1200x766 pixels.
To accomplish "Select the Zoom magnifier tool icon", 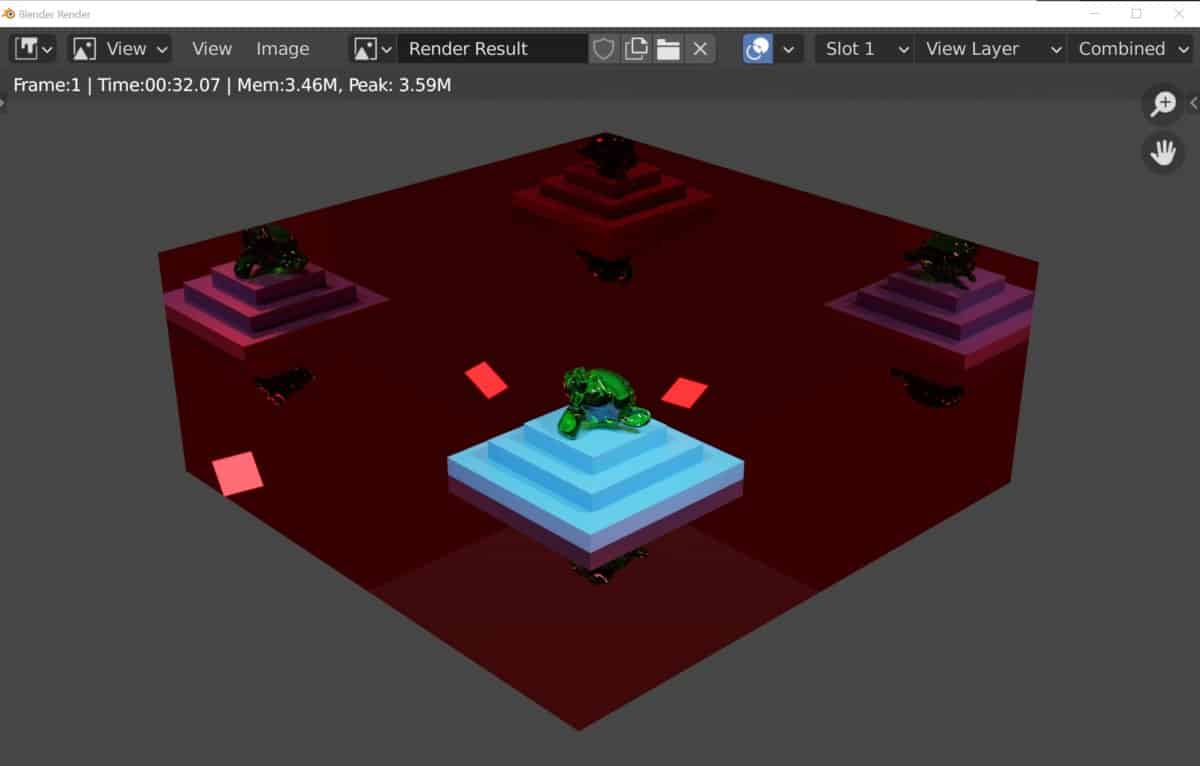I will click(1162, 104).
